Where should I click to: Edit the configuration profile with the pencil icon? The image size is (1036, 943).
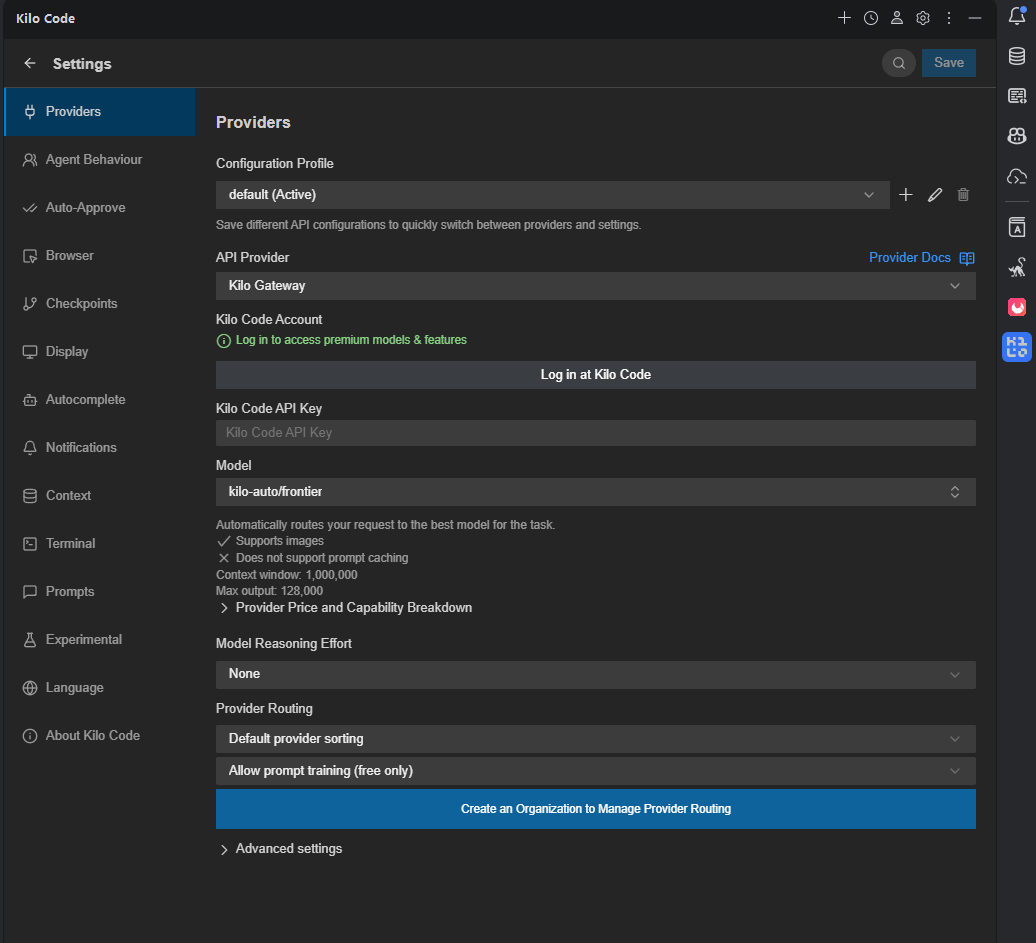coord(934,195)
